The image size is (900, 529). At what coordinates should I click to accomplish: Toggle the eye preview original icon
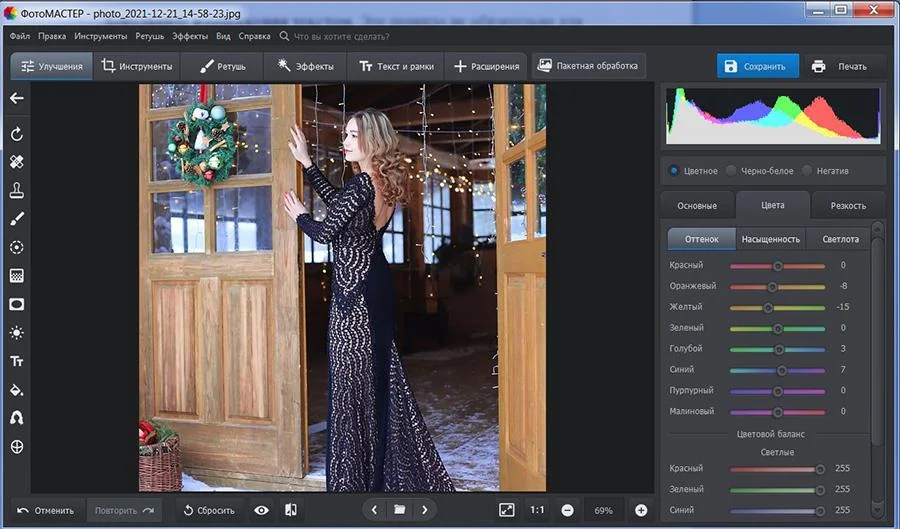tap(262, 510)
